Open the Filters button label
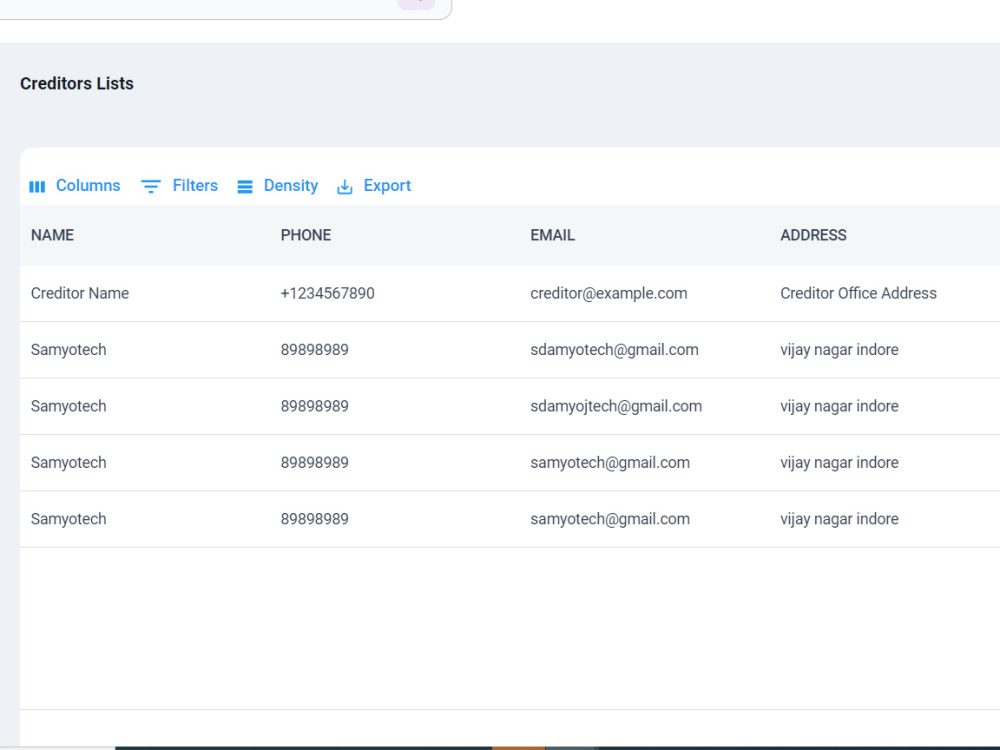Image resolution: width=1000 pixels, height=750 pixels. click(x=195, y=186)
